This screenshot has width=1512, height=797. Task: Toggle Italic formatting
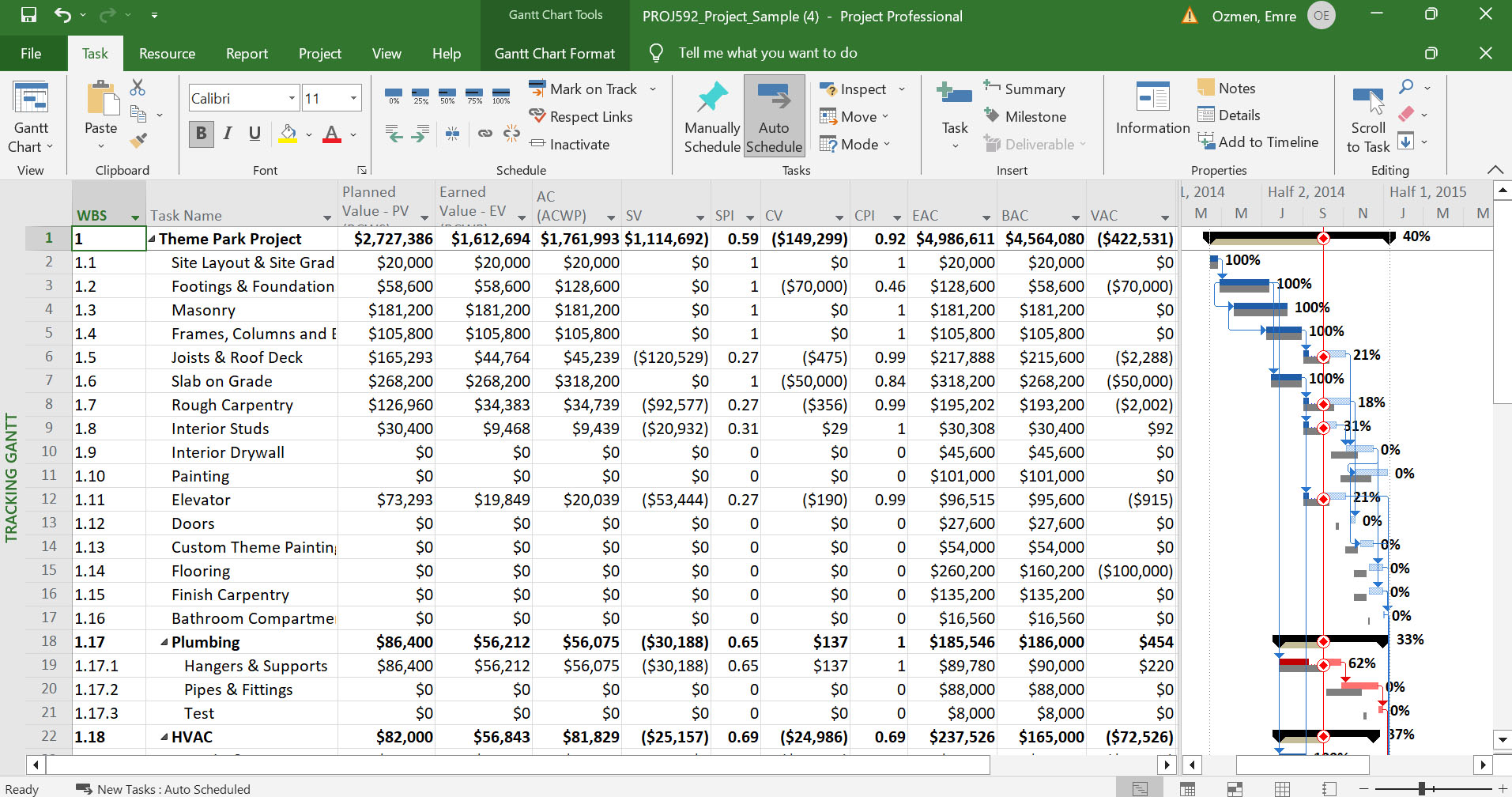[x=228, y=134]
